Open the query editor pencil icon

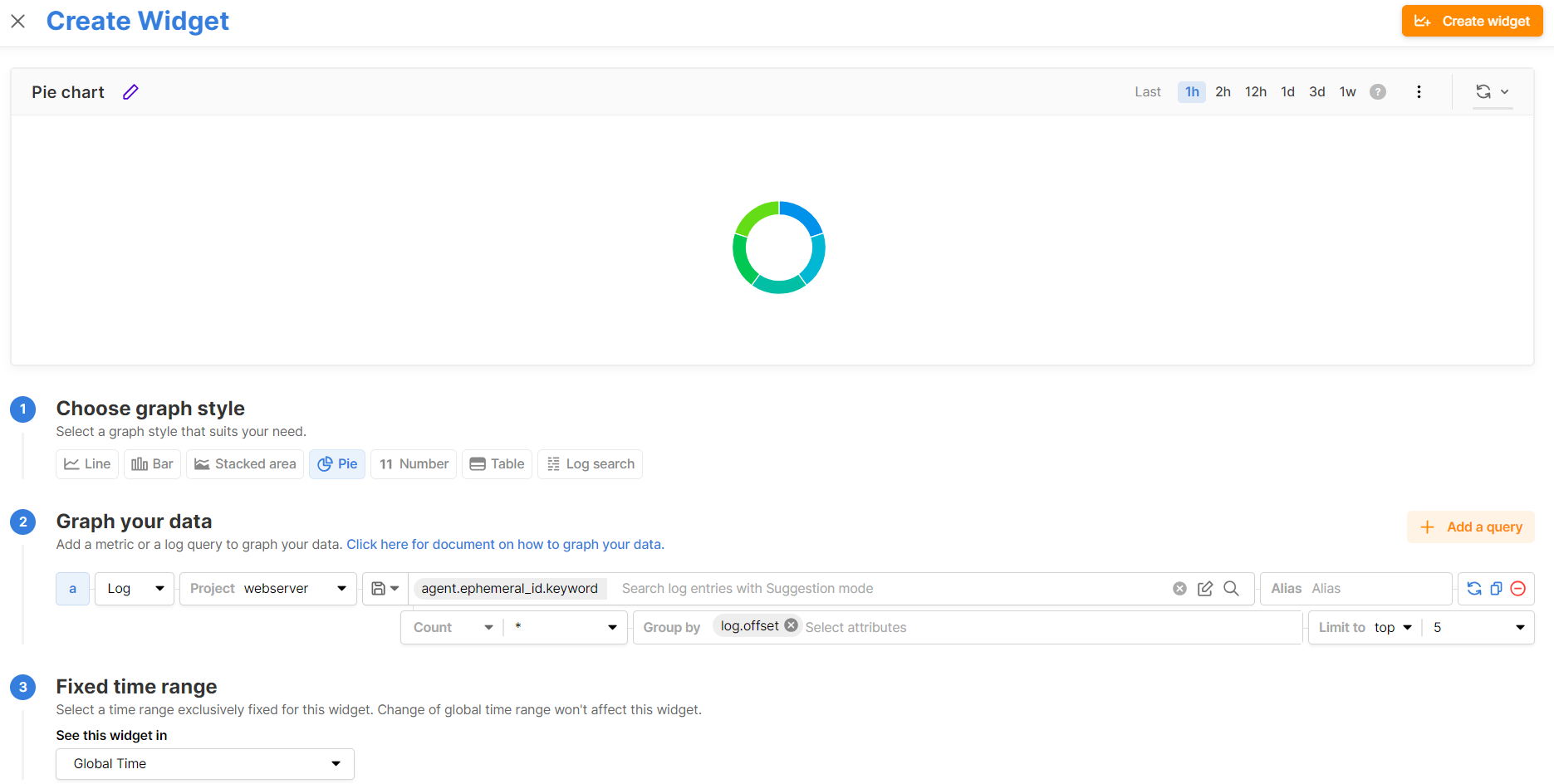(1205, 589)
